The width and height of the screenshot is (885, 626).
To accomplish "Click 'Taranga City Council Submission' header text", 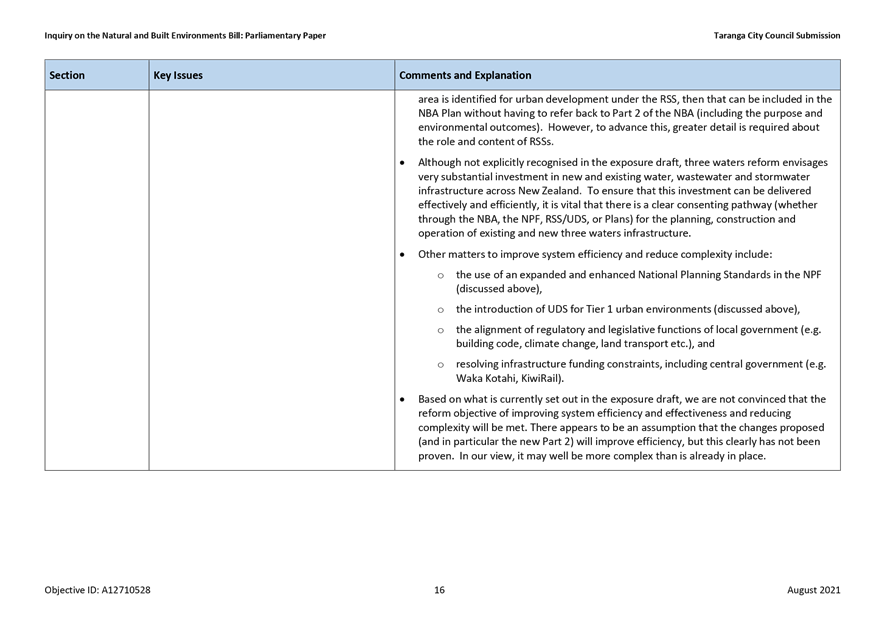I will tap(777, 36).
